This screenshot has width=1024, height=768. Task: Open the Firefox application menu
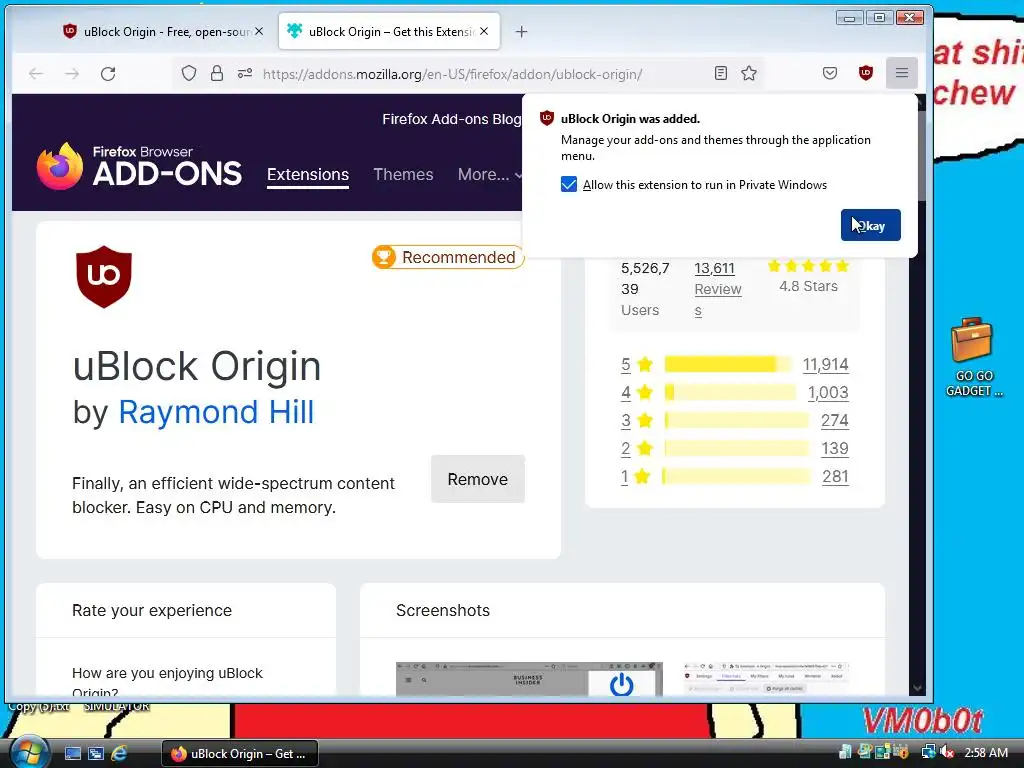902,73
